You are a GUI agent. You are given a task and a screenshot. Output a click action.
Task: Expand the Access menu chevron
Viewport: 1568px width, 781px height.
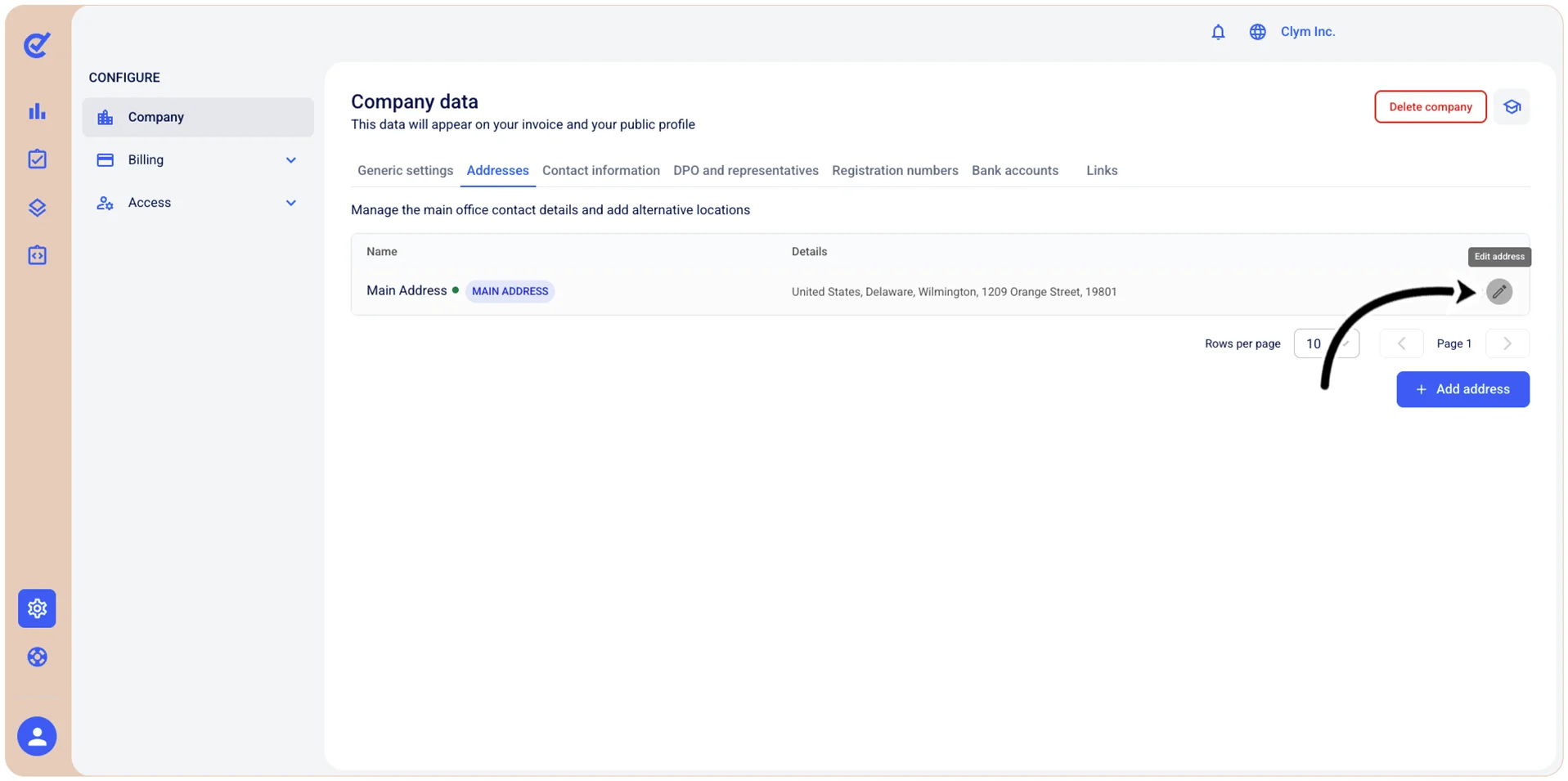[290, 203]
